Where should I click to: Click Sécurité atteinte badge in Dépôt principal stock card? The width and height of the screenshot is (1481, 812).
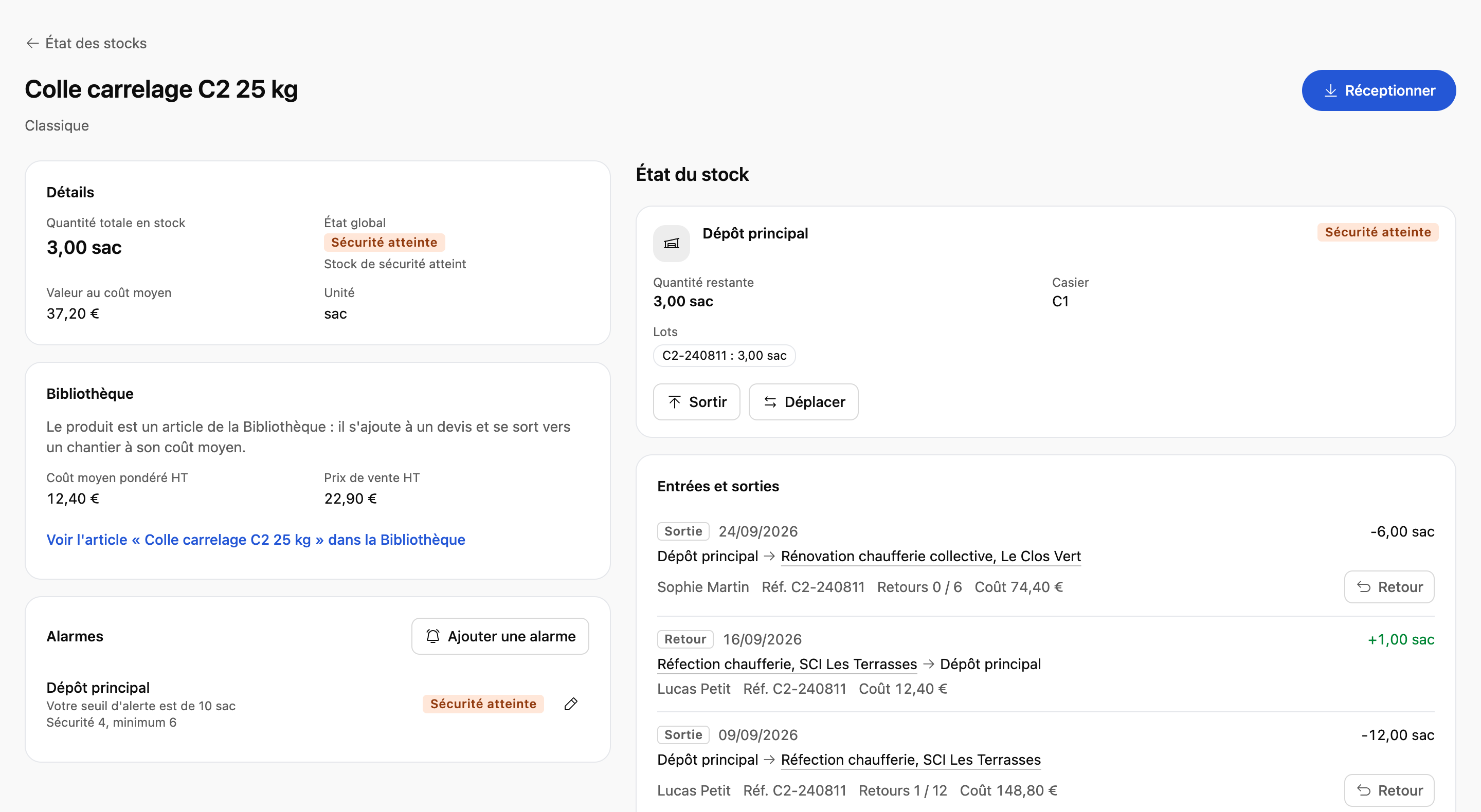point(1378,232)
